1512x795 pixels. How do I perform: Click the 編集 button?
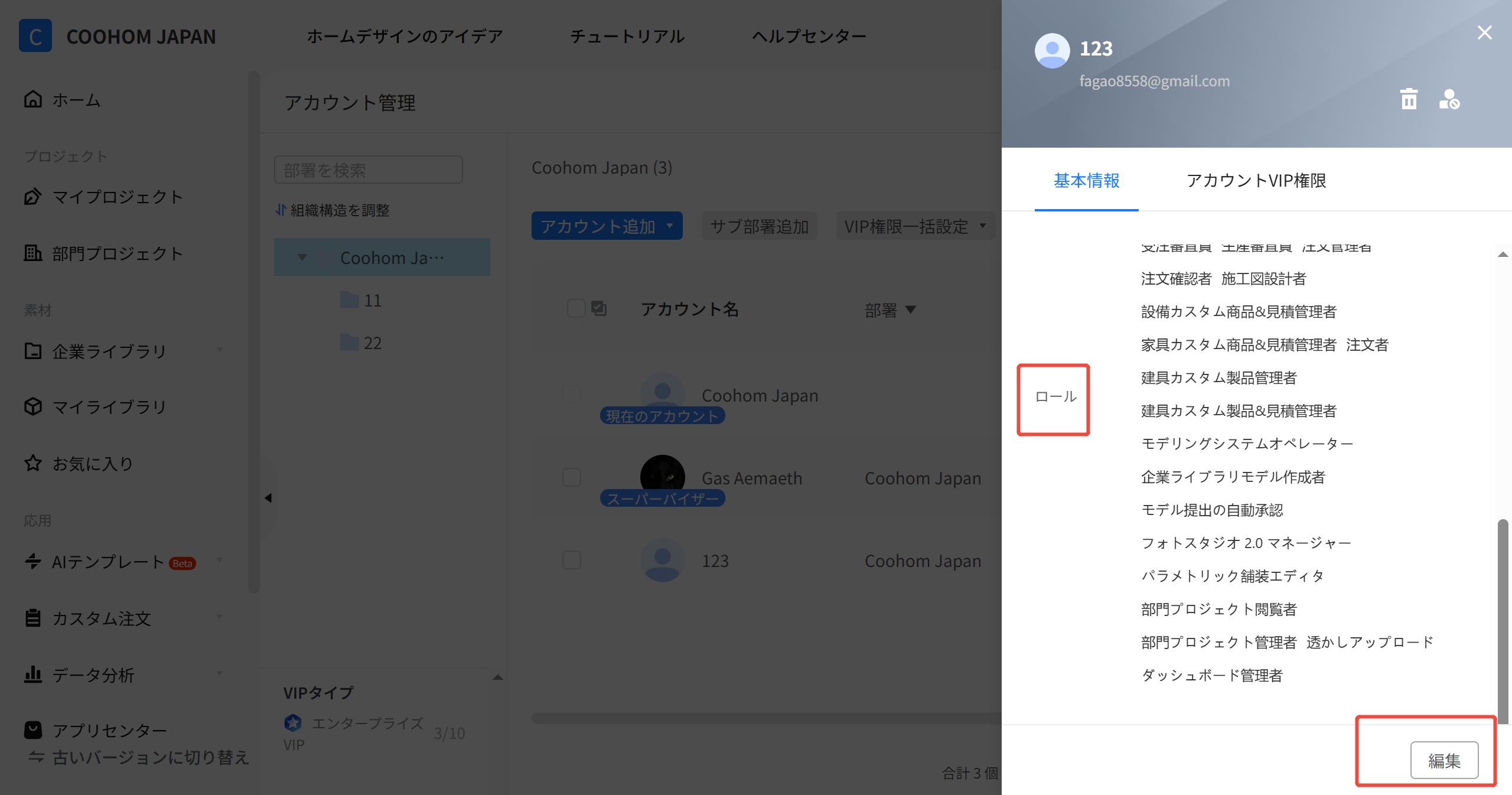tap(1445, 760)
